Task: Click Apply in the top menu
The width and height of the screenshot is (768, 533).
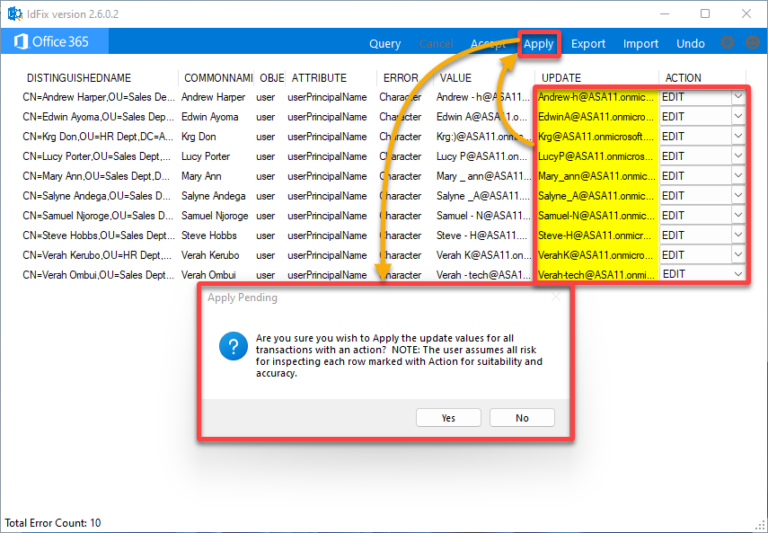Action: coord(539,44)
